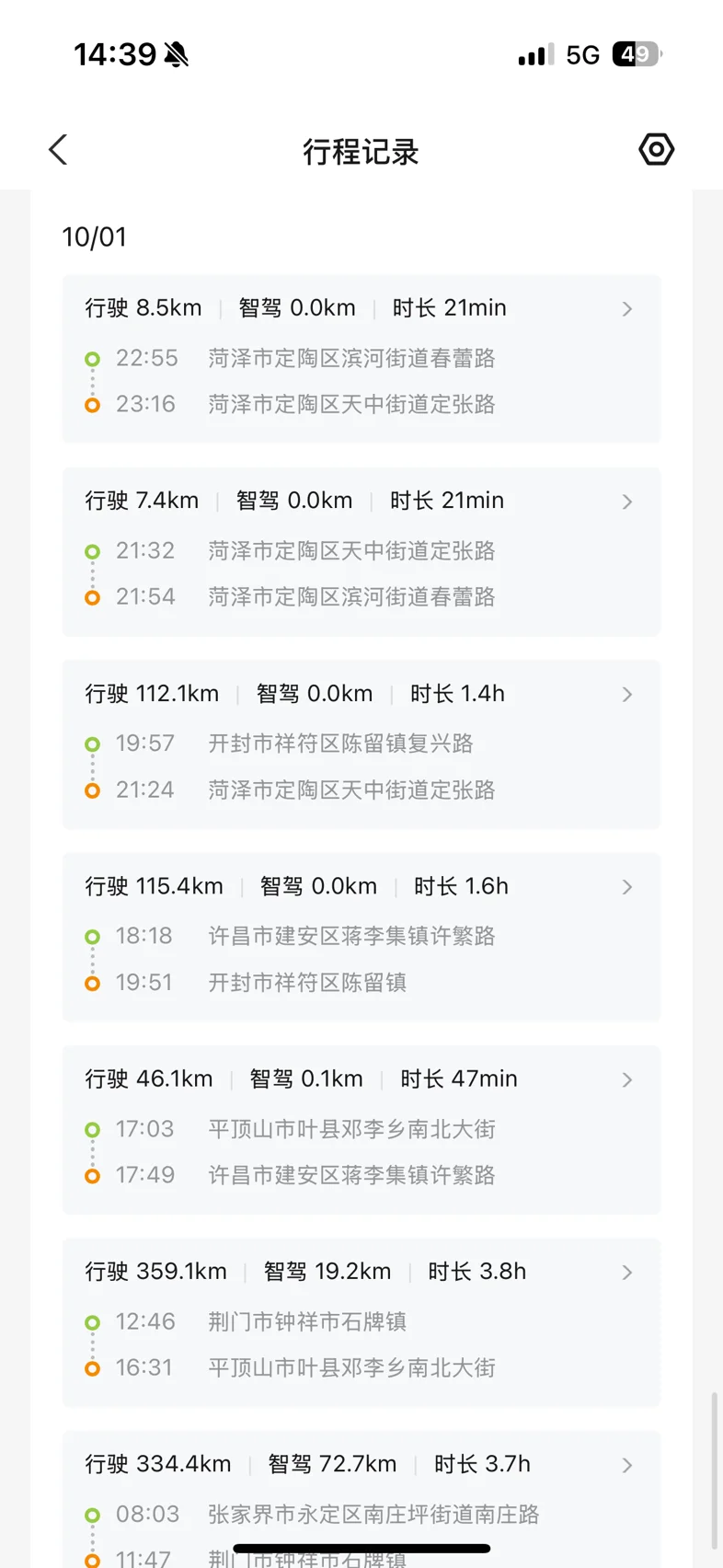Open the 46.1km trip record
The width and height of the screenshot is (723, 1568).
(x=361, y=1129)
